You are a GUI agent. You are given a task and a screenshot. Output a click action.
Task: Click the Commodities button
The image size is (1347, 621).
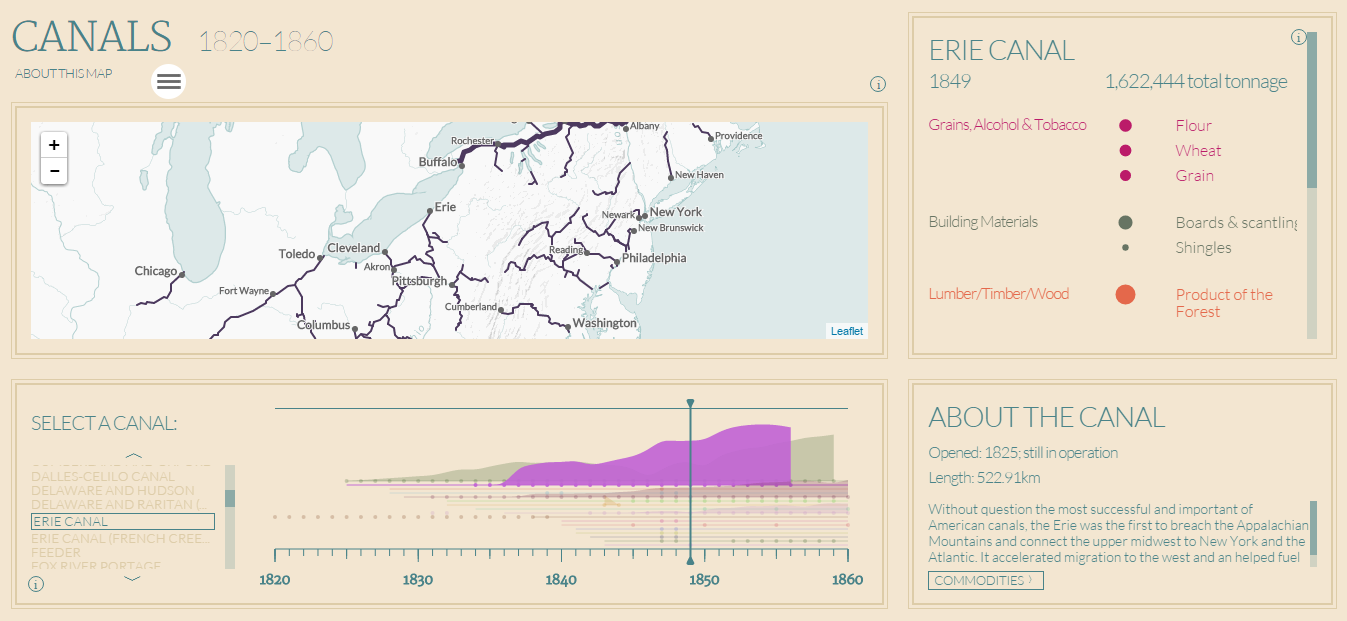point(986,580)
